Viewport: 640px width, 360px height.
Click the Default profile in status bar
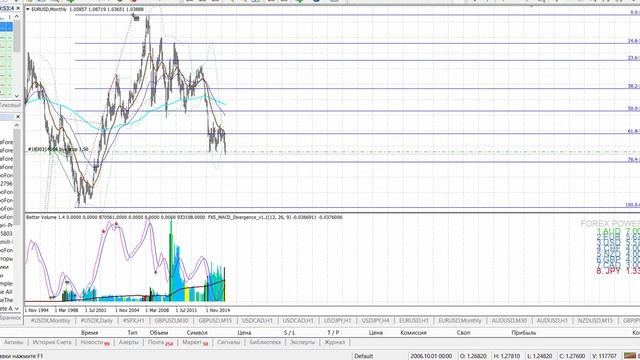point(363,356)
